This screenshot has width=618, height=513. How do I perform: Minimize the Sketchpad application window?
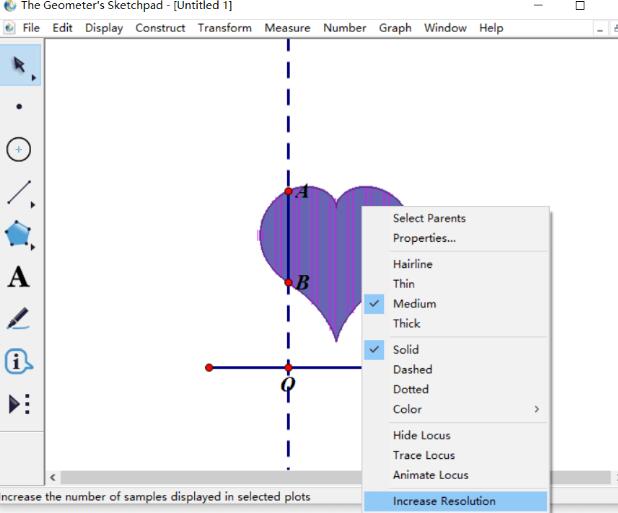(538, 6)
